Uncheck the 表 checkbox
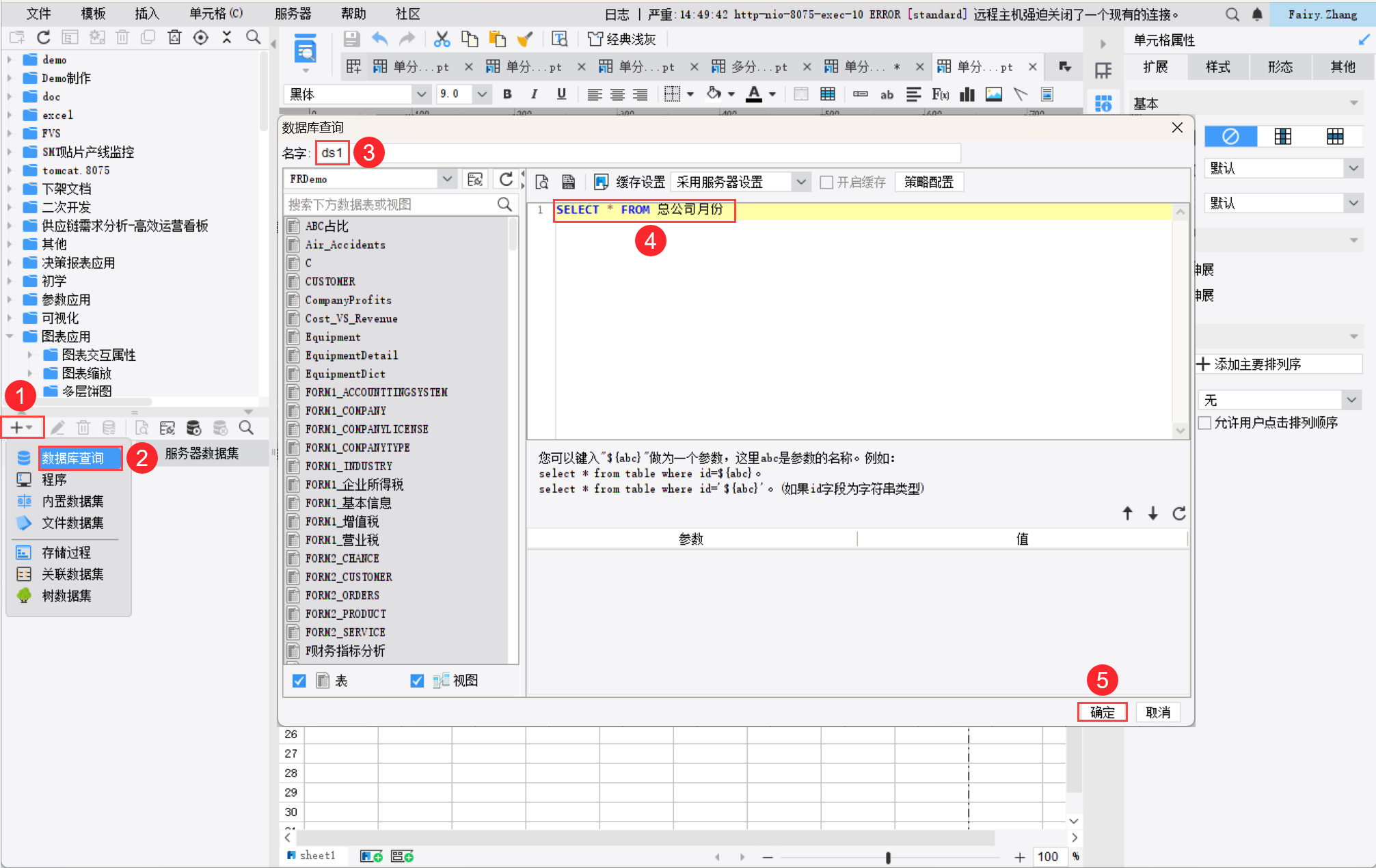1376x868 pixels. point(299,681)
